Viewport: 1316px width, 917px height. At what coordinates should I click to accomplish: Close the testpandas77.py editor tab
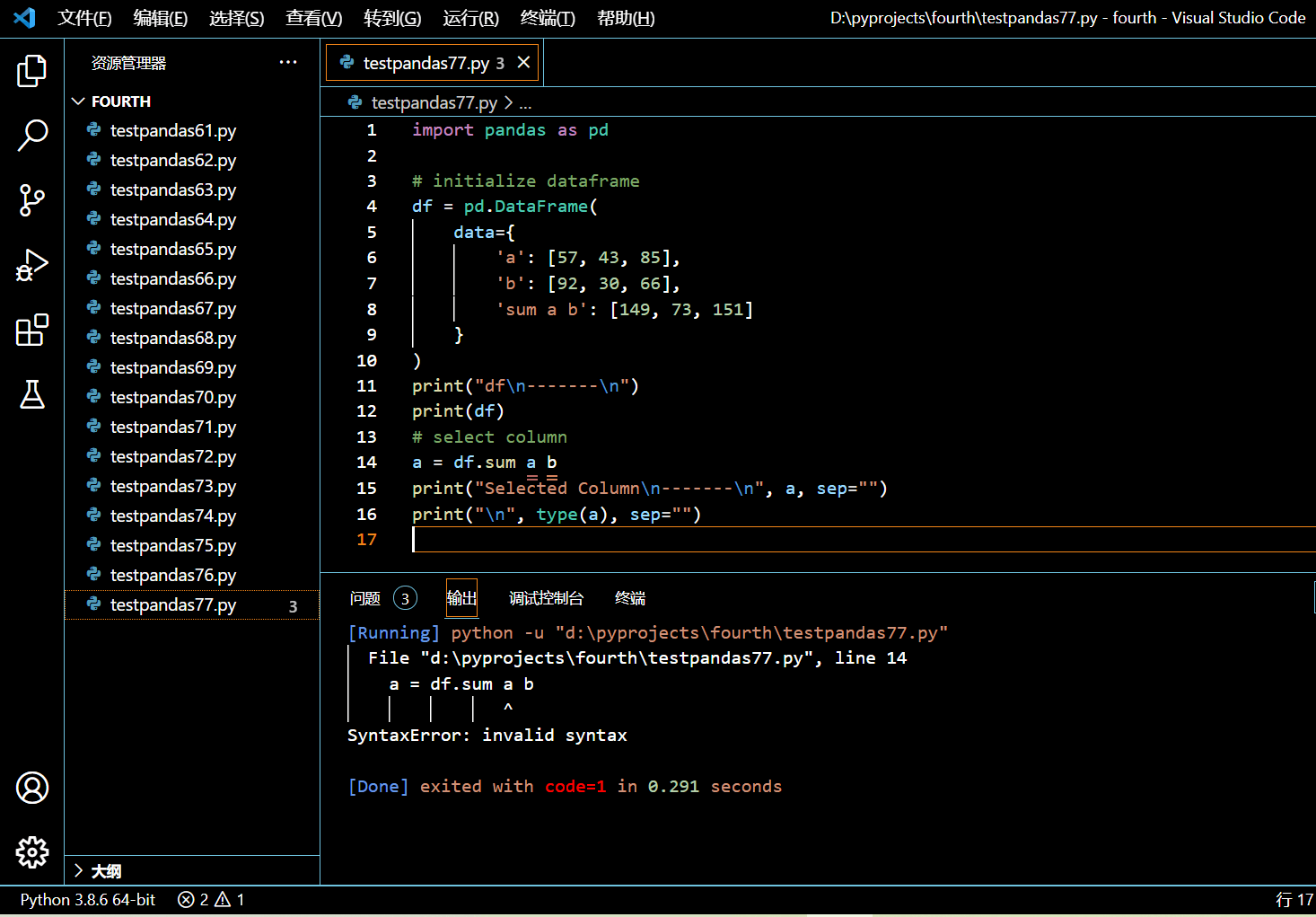[524, 62]
